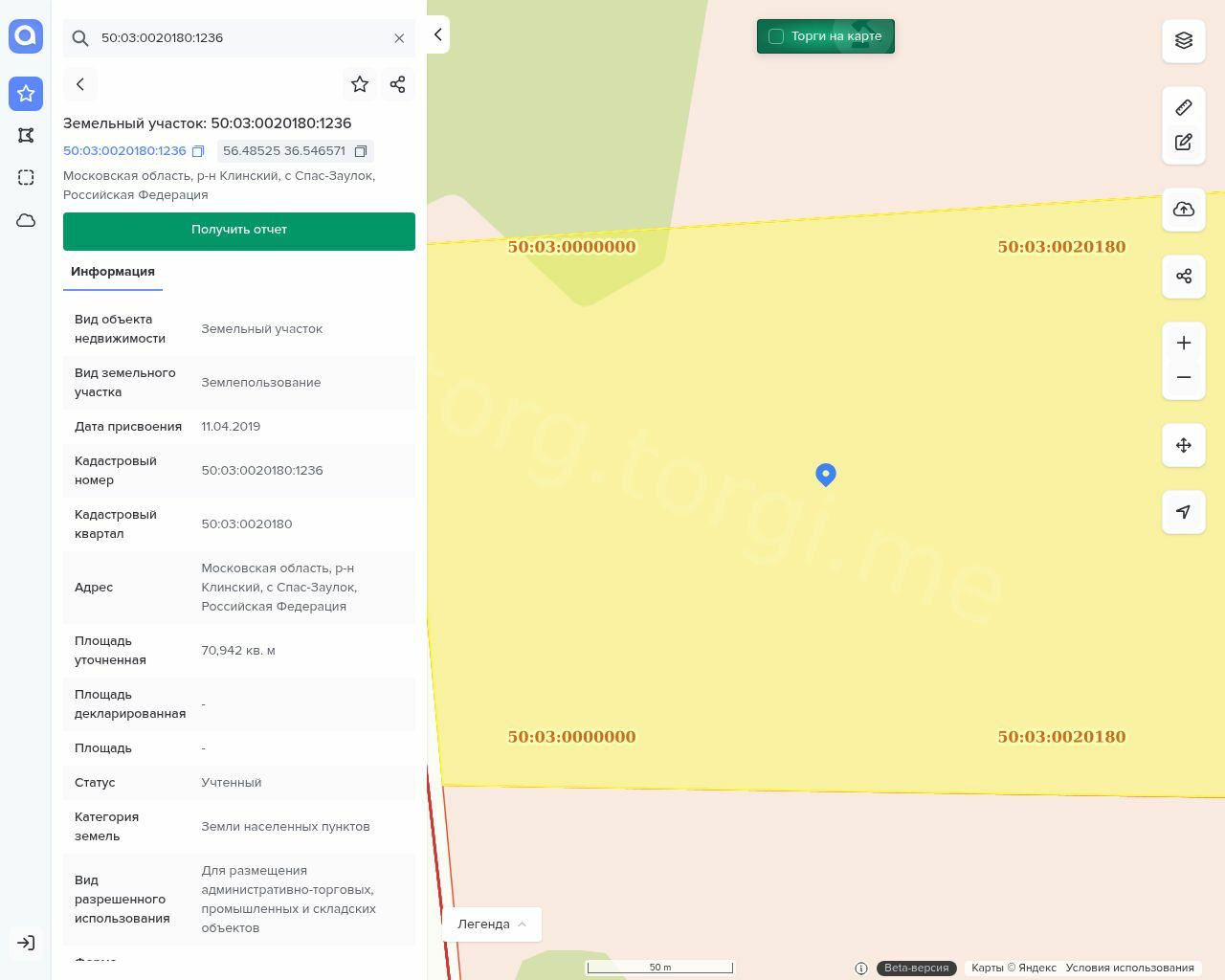Enable the "Торги на карте" checkbox
Screen dimensions: 1225x980
tap(776, 36)
